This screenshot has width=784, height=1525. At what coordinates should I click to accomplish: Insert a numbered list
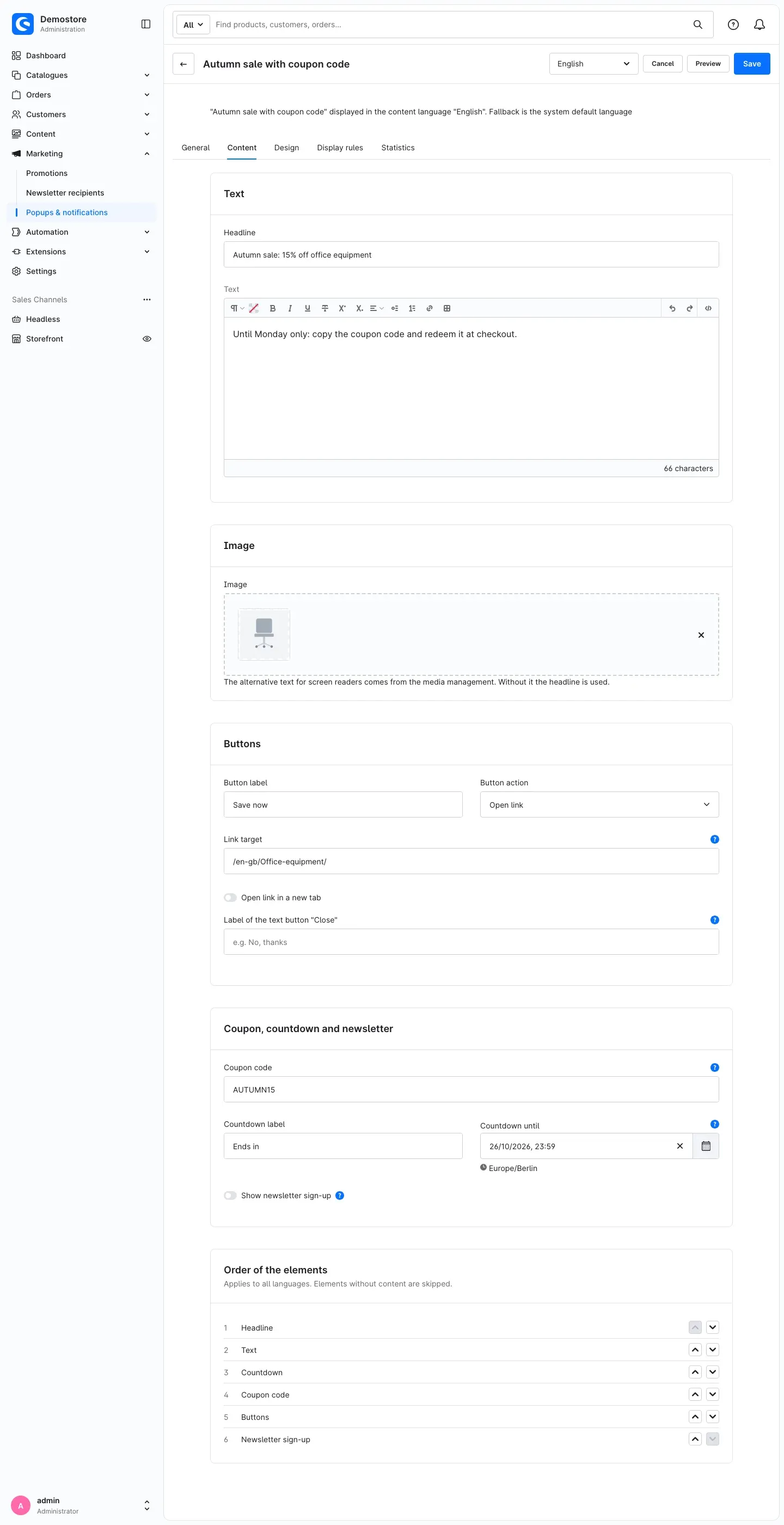pos(412,308)
